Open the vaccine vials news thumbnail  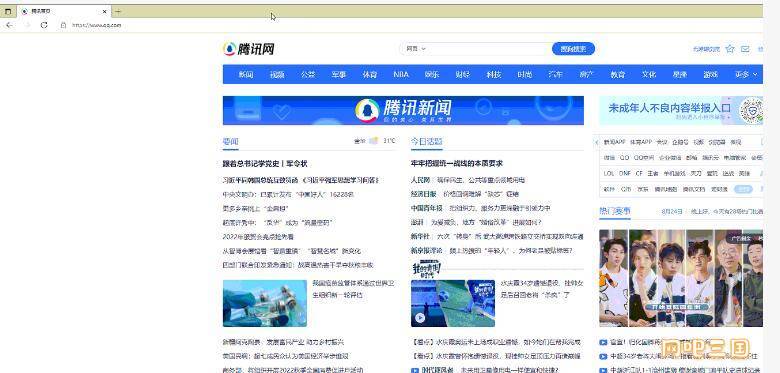pyautogui.click(x=265, y=303)
